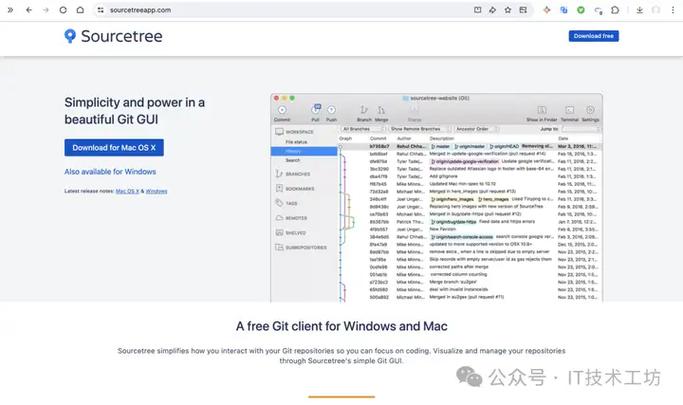Open the browser three-dot menu
The width and height of the screenshot is (683, 405).
tap(673, 10)
